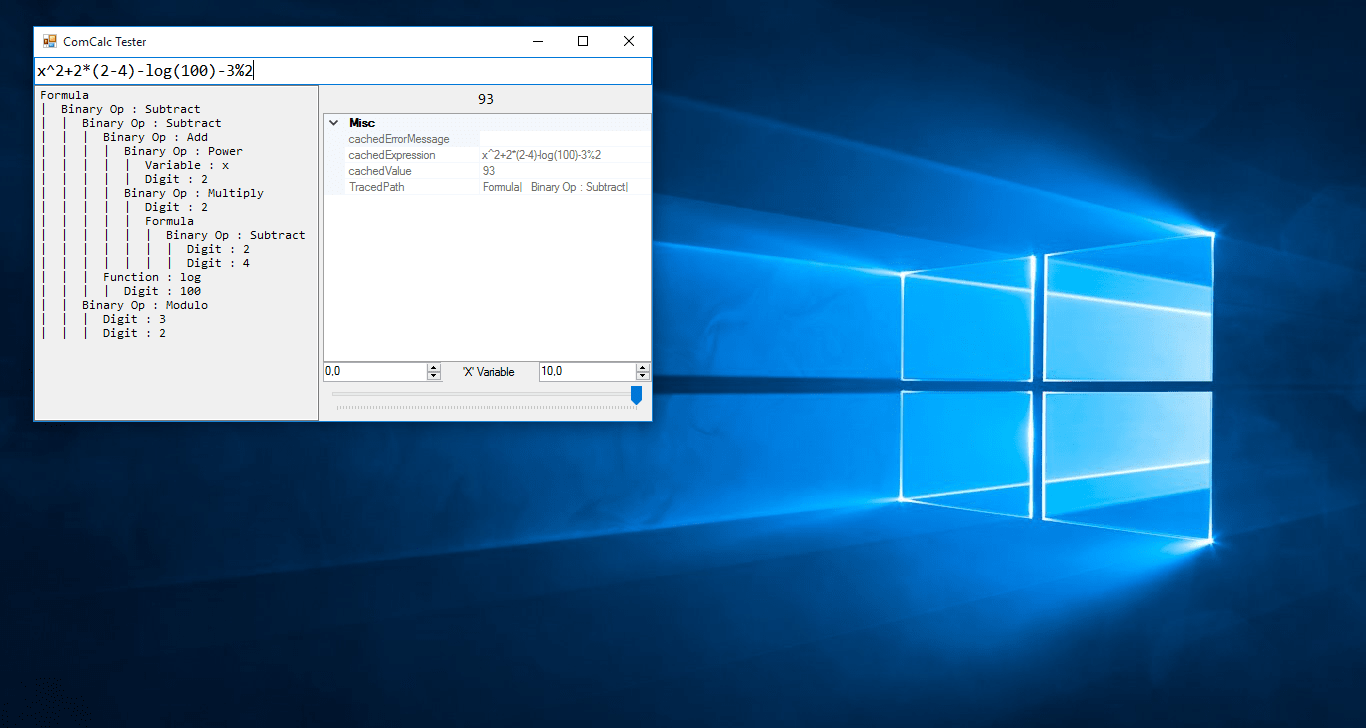Select the cachedValue property row
The height and width of the screenshot is (728, 1366).
pos(487,171)
